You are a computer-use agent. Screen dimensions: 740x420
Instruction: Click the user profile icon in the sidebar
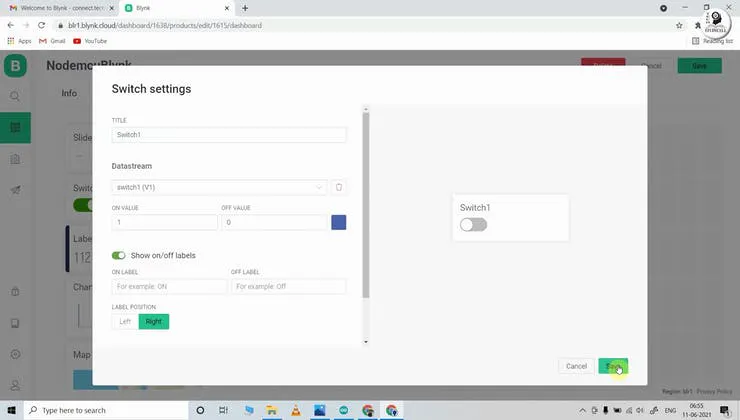[x=15, y=386]
